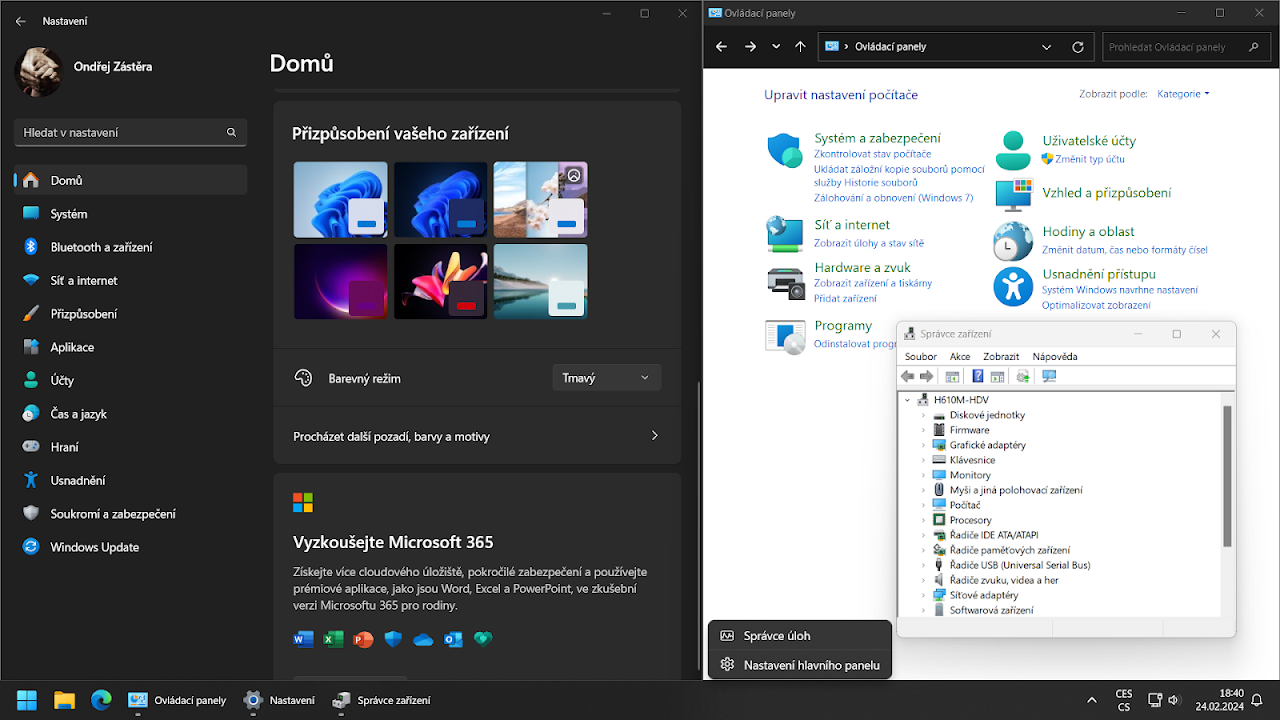Open File Explorer from taskbar
This screenshot has height=720, width=1280.
tap(64, 700)
